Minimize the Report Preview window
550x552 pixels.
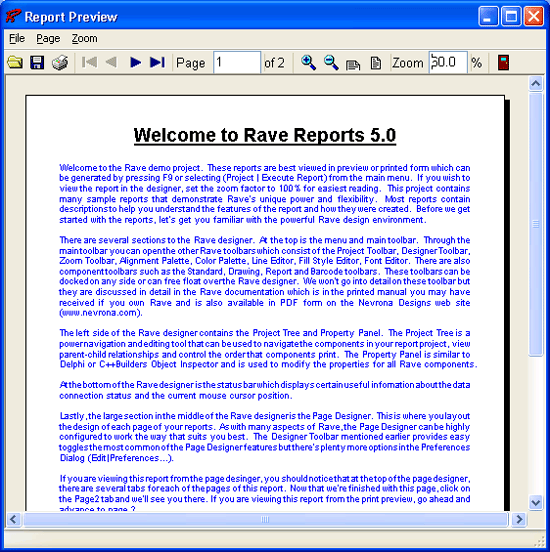488,16
